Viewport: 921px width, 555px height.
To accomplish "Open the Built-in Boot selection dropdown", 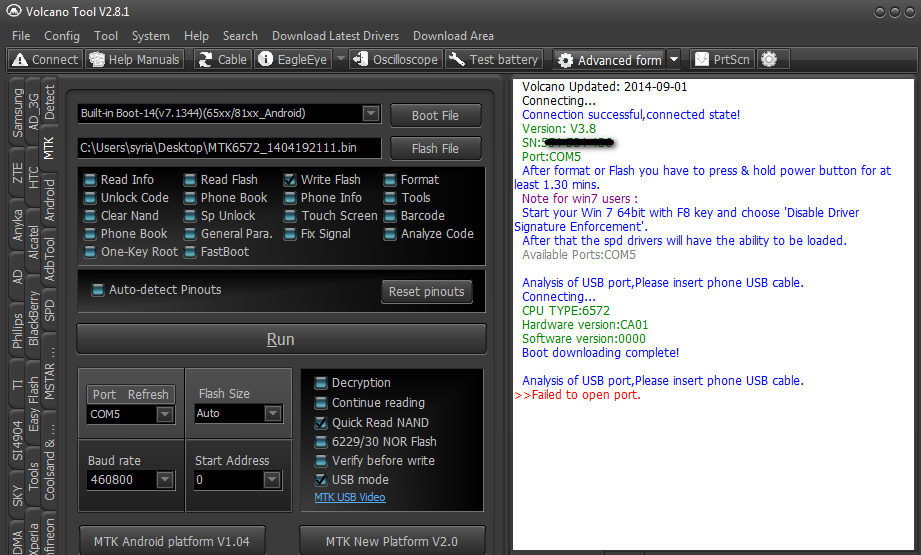I will pyautogui.click(x=371, y=113).
